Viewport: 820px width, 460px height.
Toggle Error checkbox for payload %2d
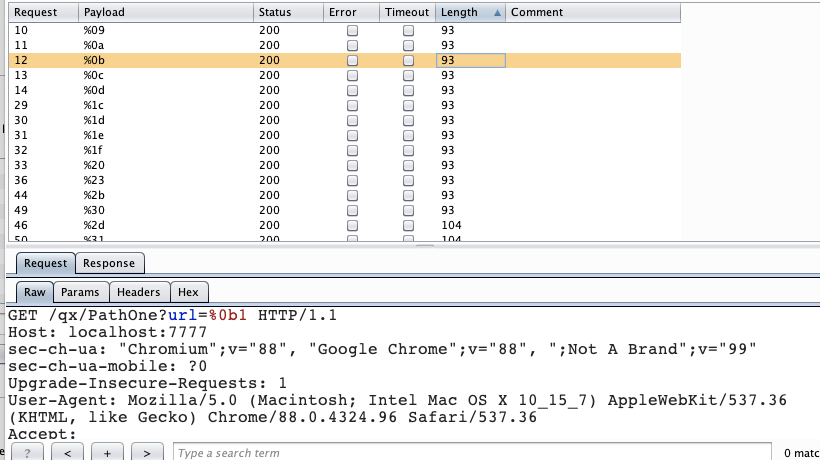click(x=352, y=225)
